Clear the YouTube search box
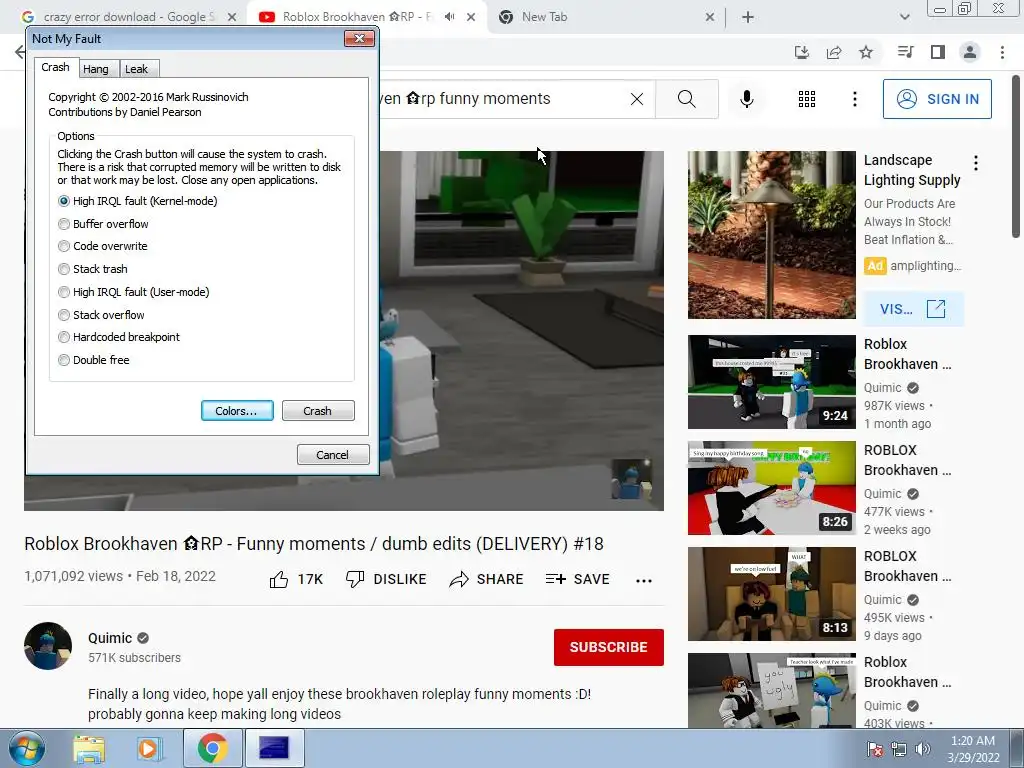Image resolution: width=1024 pixels, height=768 pixels. coord(637,99)
